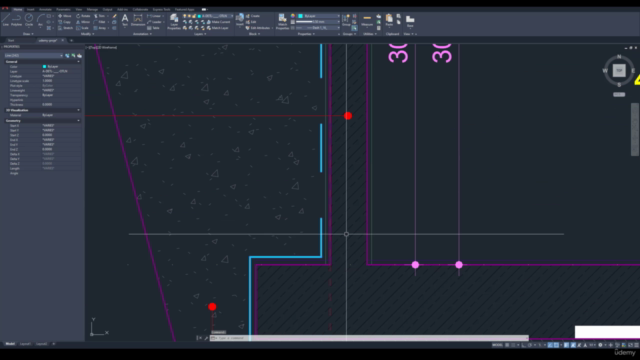Activate the Fillet command
The image size is (640, 360).
pyautogui.click(x=99, y=22)
